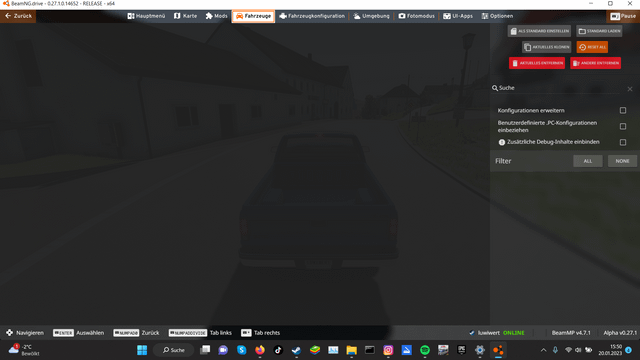Click info icon beside Zusätzliche Debug-Inhalte

pos(502,142)
